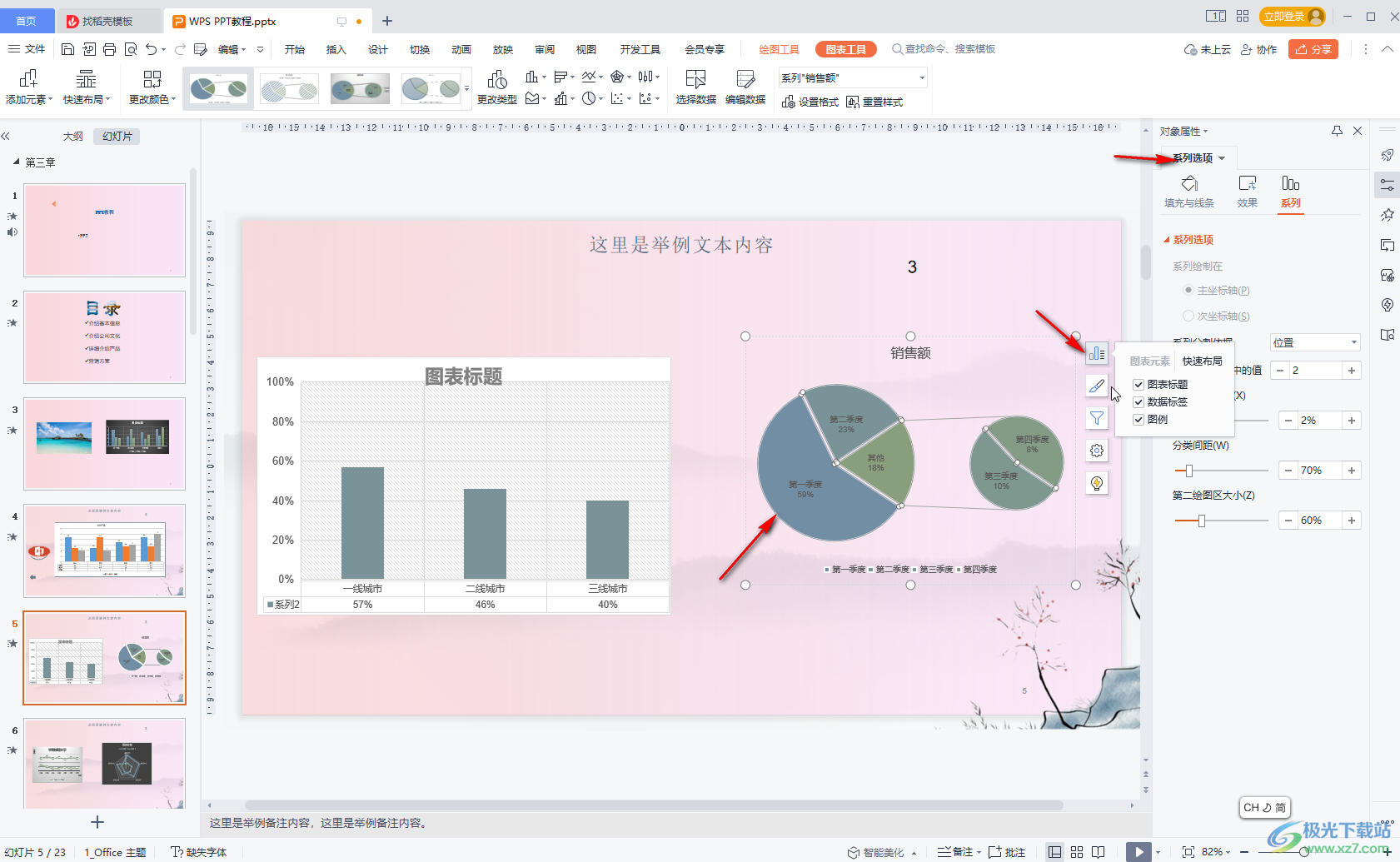The width and height of the screenshot is (1400, 862).
Task: Click the Change Chart Type icon
Action: (497, 87)
